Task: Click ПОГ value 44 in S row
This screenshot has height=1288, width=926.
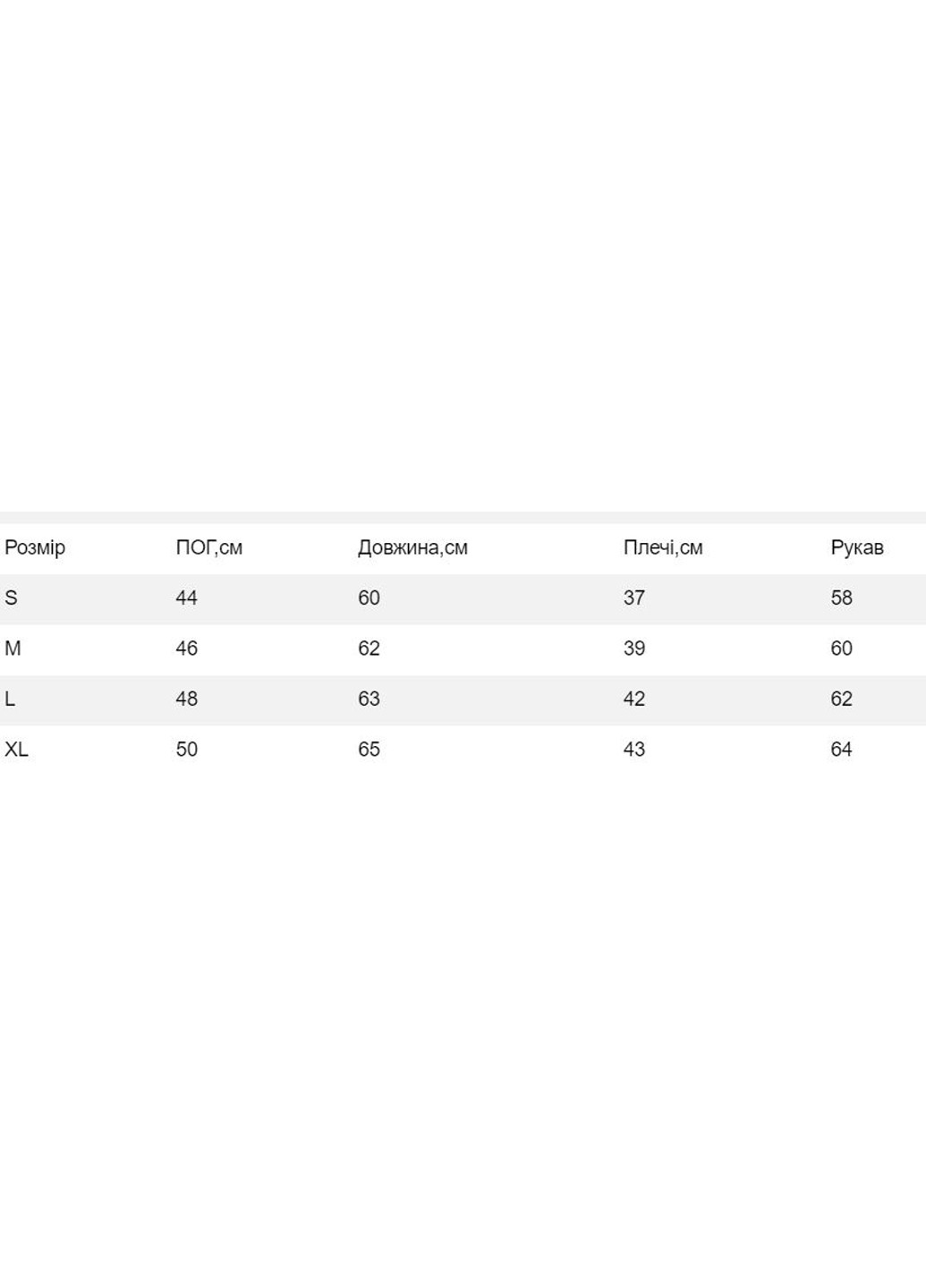Action: coord(186,597)
